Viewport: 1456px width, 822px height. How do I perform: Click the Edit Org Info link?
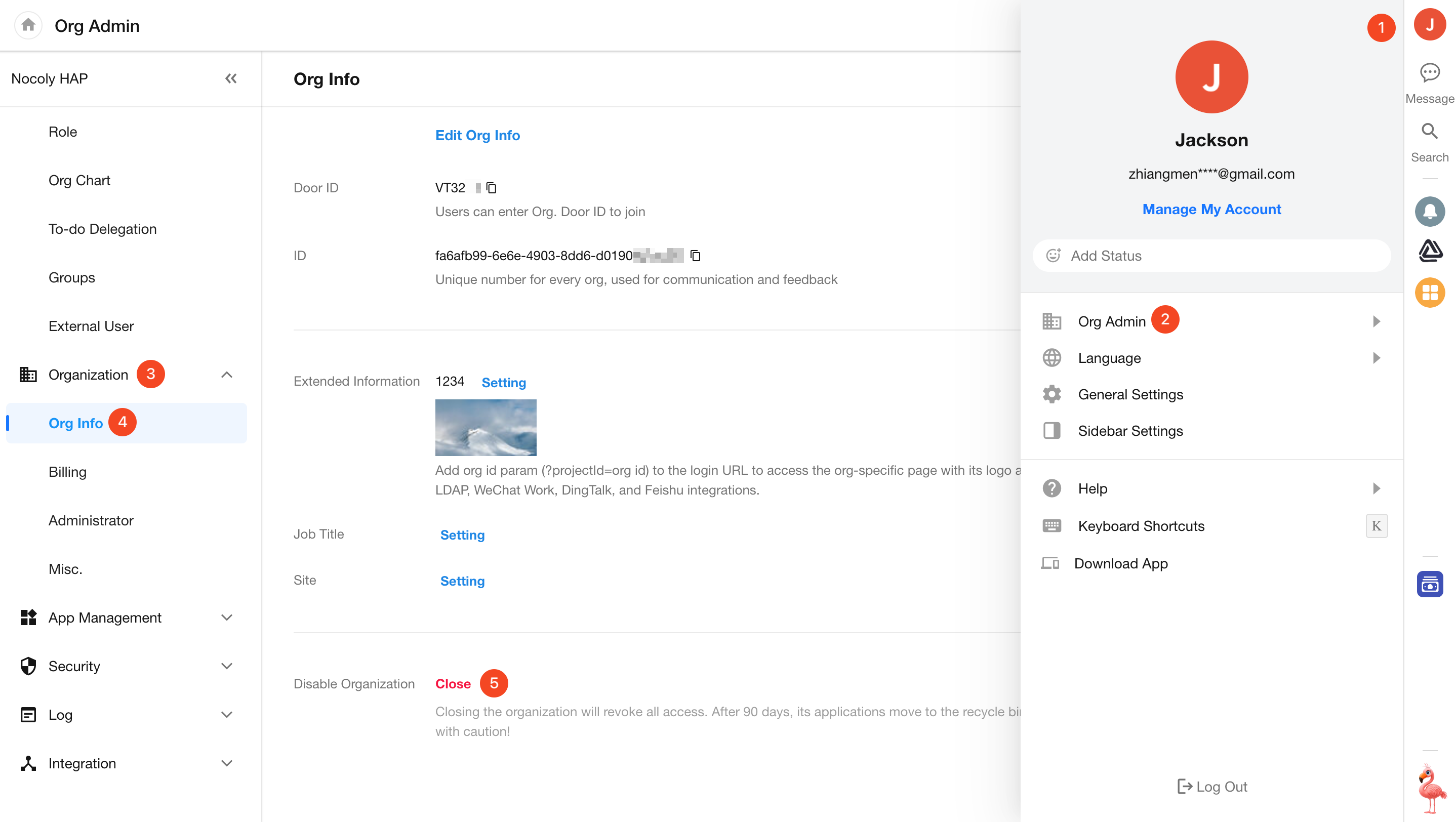point(477,136)
